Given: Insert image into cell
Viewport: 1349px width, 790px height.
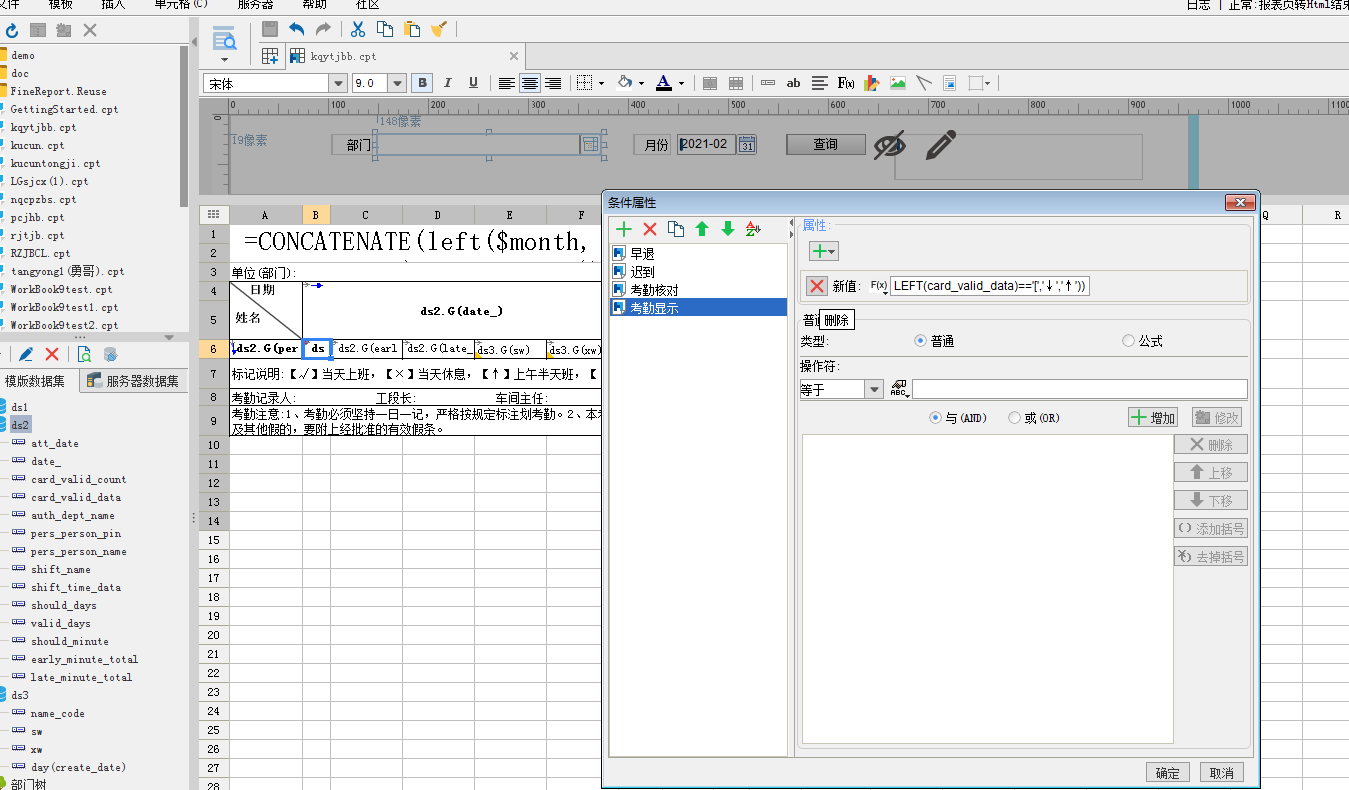Looking at the screenshot, I should [898, 83].
